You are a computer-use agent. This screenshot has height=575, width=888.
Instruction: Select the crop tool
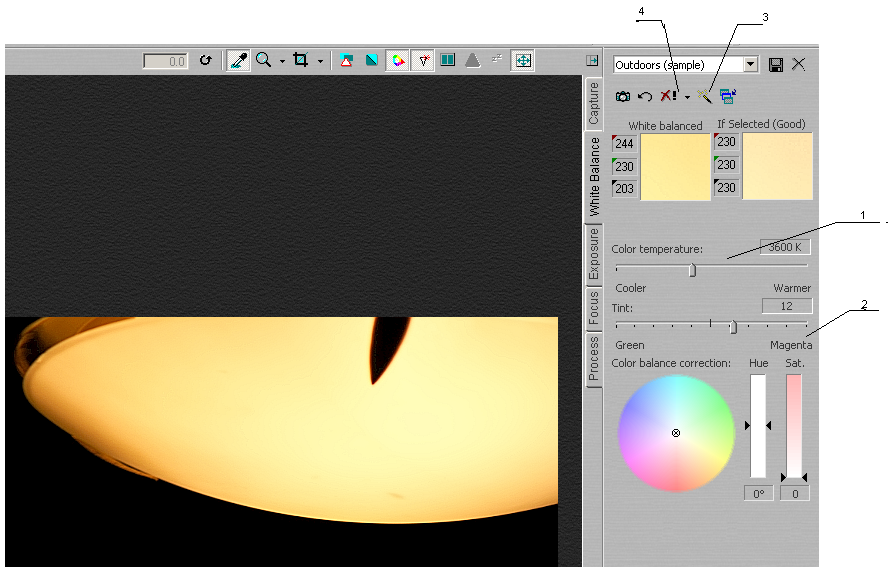pos(301,59)
